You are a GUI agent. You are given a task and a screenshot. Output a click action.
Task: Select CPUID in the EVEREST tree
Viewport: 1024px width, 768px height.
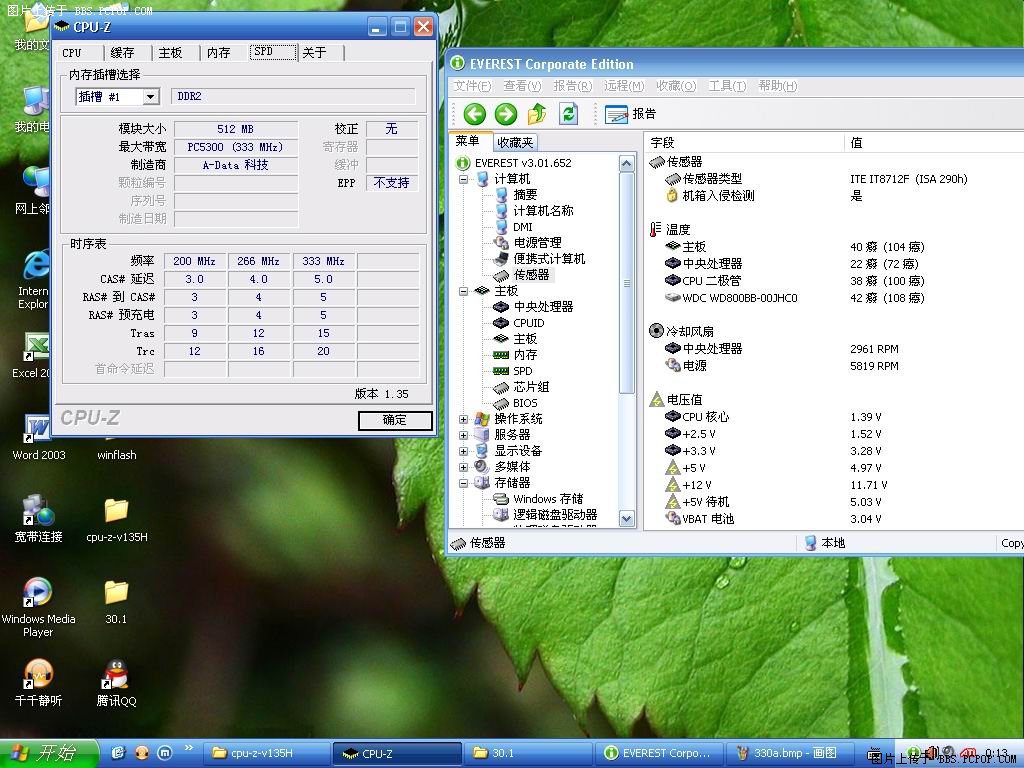(528, 323)
